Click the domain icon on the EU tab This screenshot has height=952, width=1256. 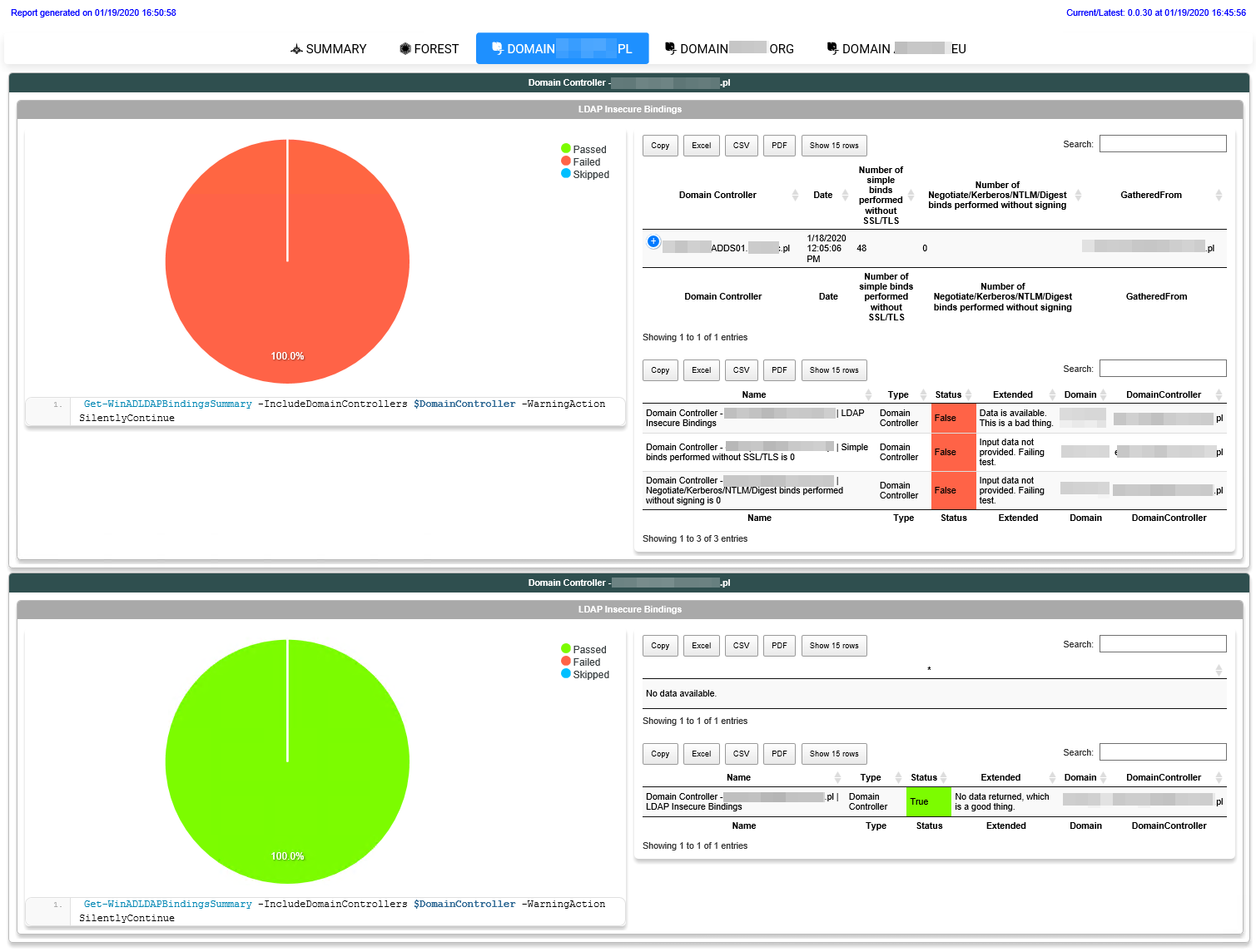832,48
